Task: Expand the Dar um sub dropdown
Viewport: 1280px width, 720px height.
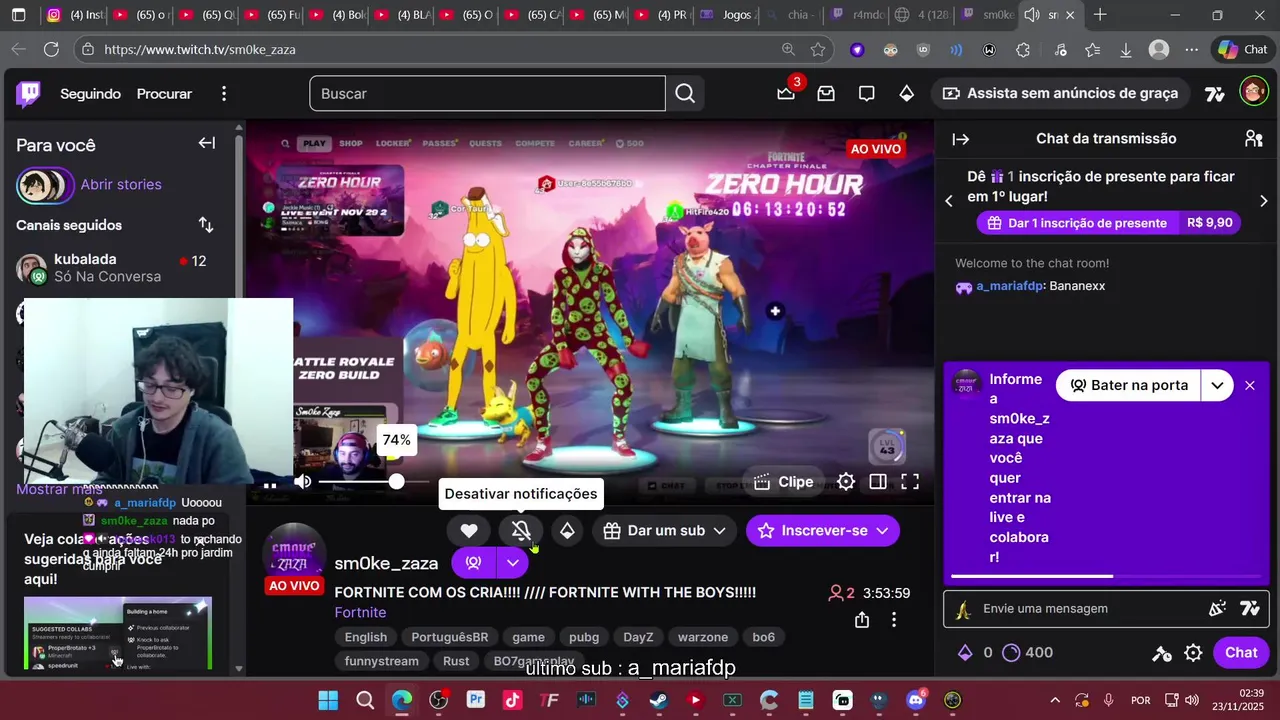Action: pos(719,531)
